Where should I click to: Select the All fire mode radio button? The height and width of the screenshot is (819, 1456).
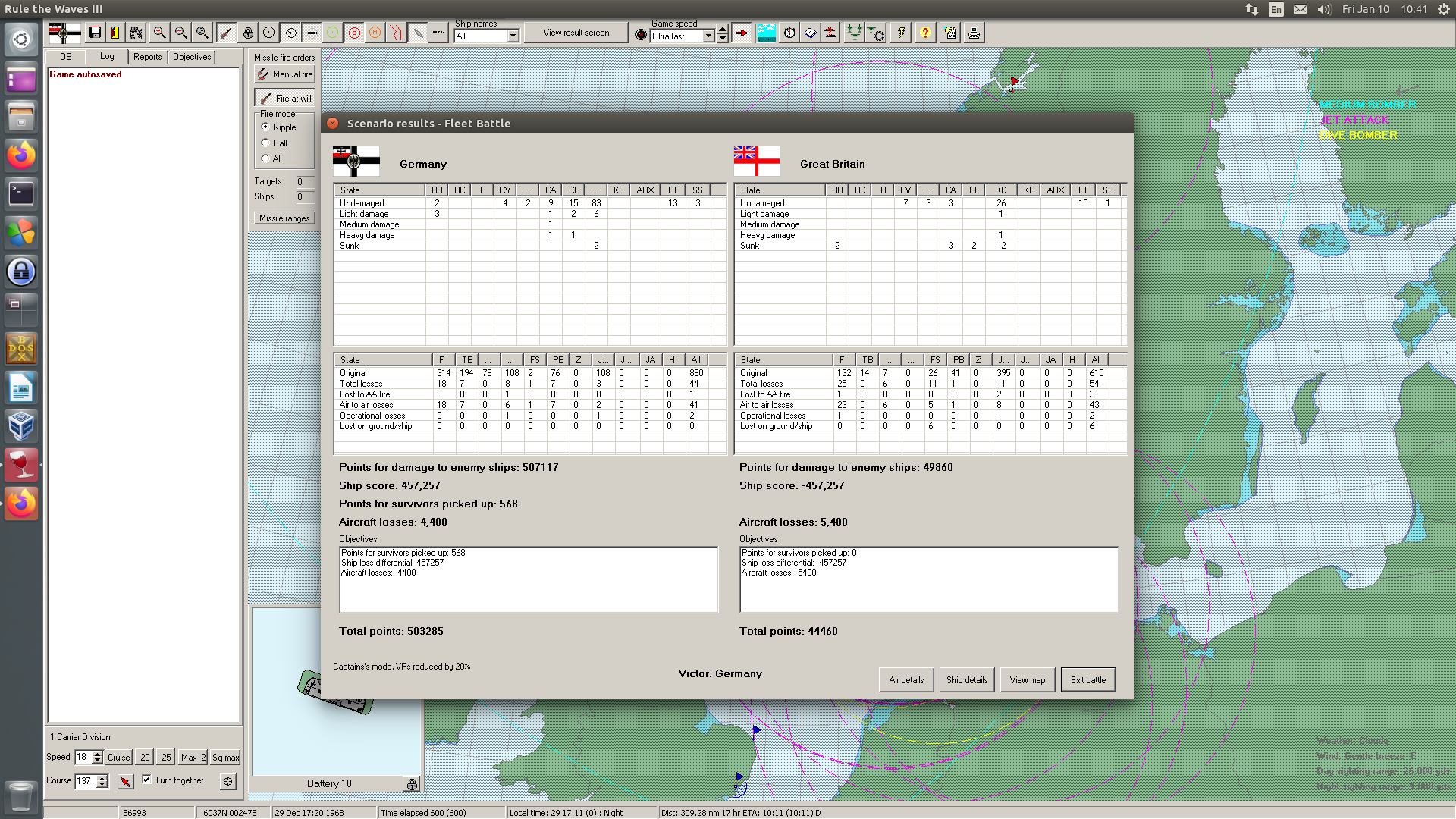coord(265,158)
